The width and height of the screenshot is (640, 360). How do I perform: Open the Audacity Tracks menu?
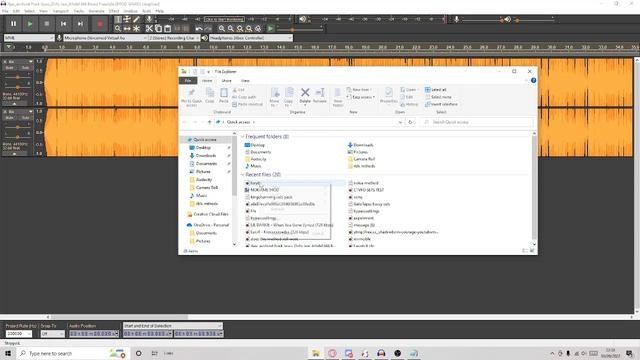click(x=79, y=11)
